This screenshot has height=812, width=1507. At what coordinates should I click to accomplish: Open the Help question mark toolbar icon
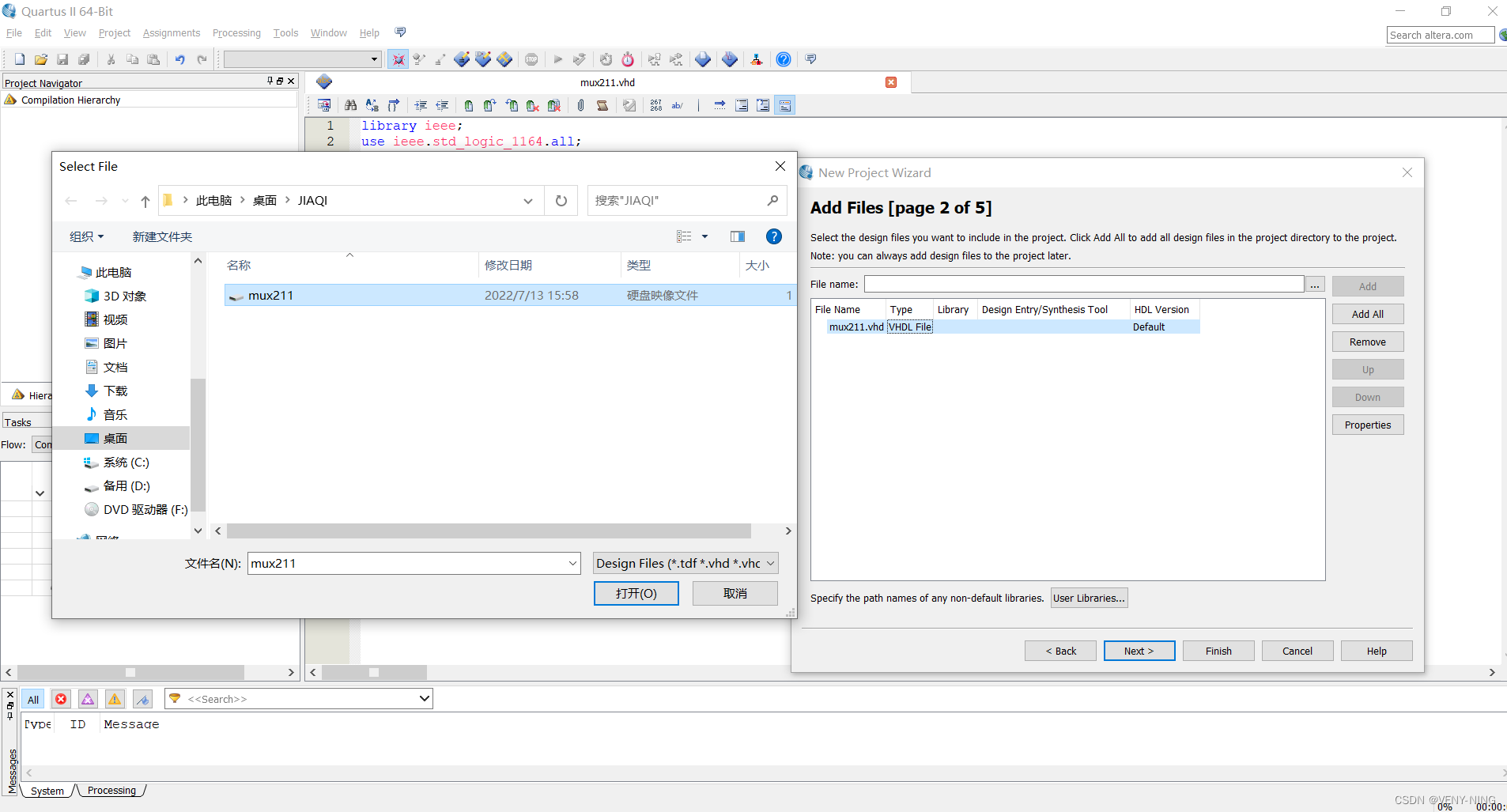784,59
